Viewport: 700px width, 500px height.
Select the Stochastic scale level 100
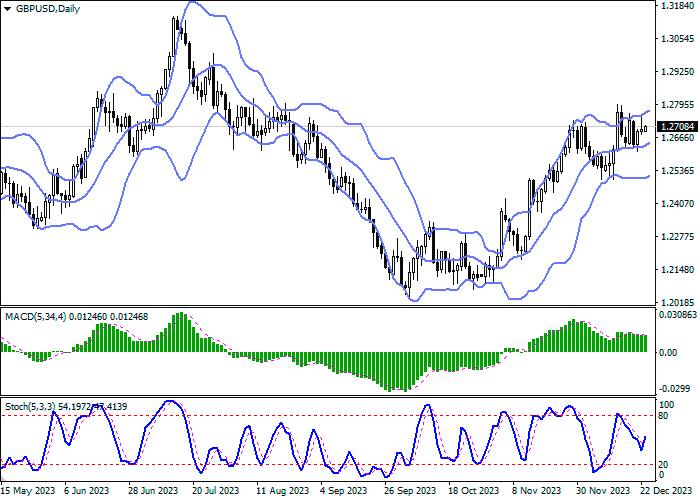pos(667,405)
